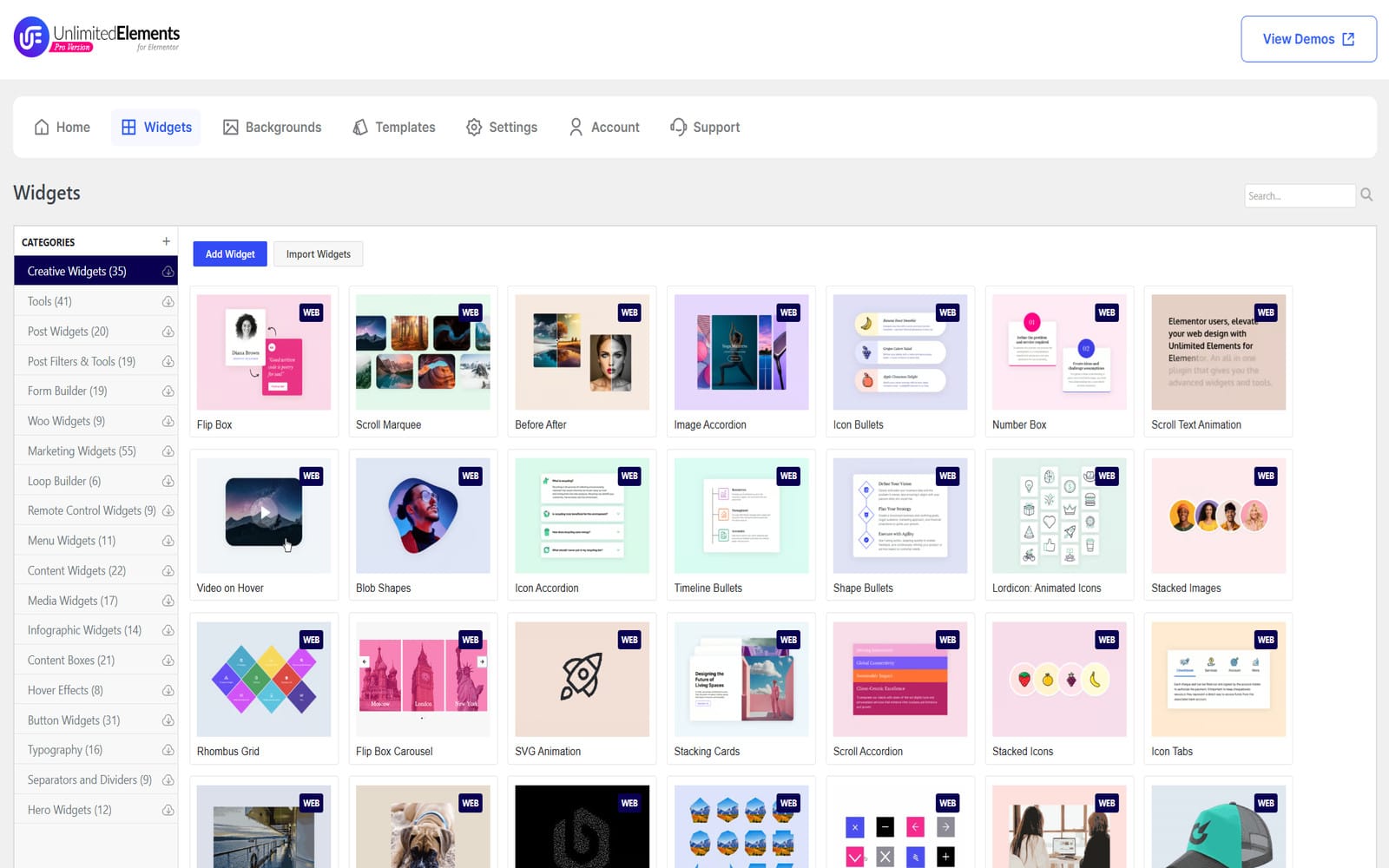Image resolution: width=1389 pixels, height=868 pixels.
Task: Click download icon beside Media Widgets (17)
Action: (x=168, y=601)
